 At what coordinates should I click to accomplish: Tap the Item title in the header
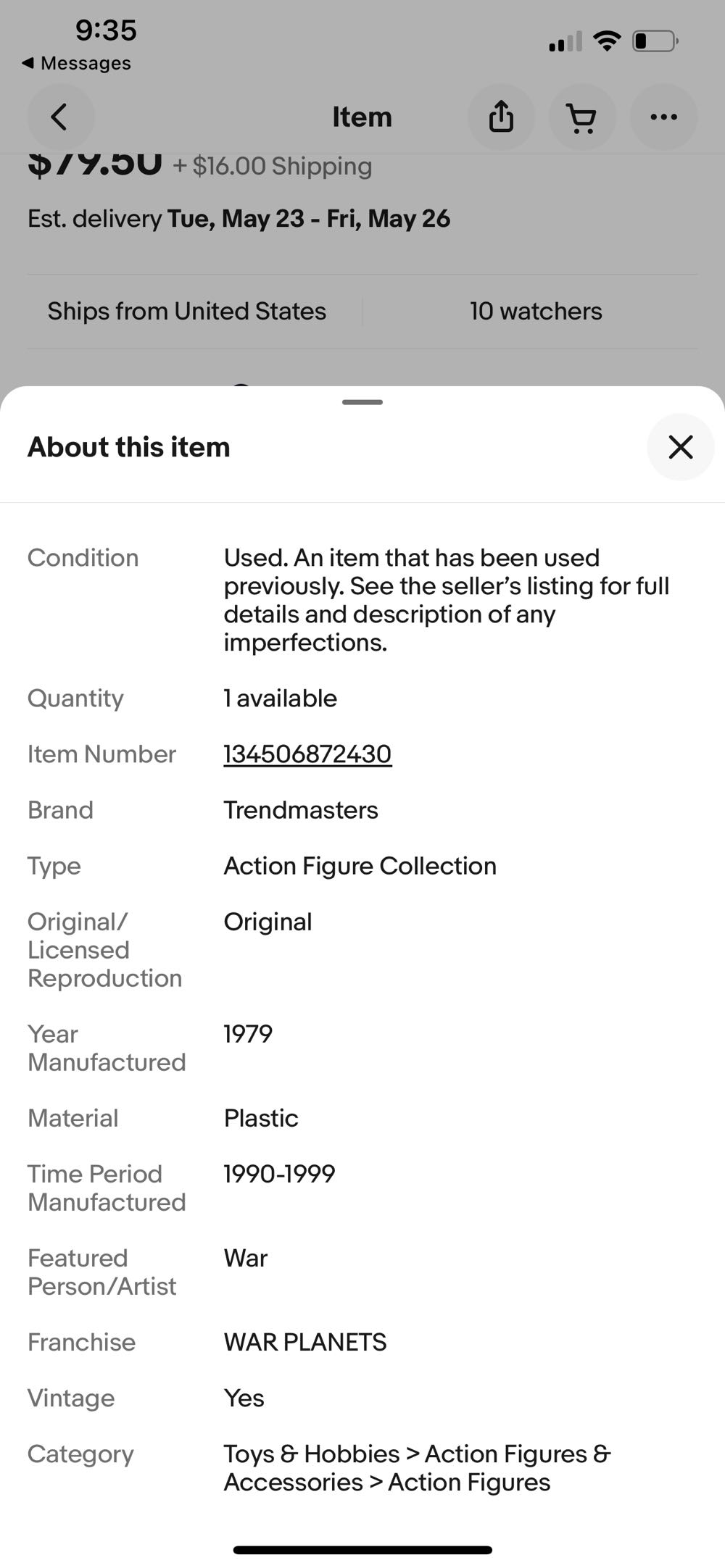pos(362,117)
